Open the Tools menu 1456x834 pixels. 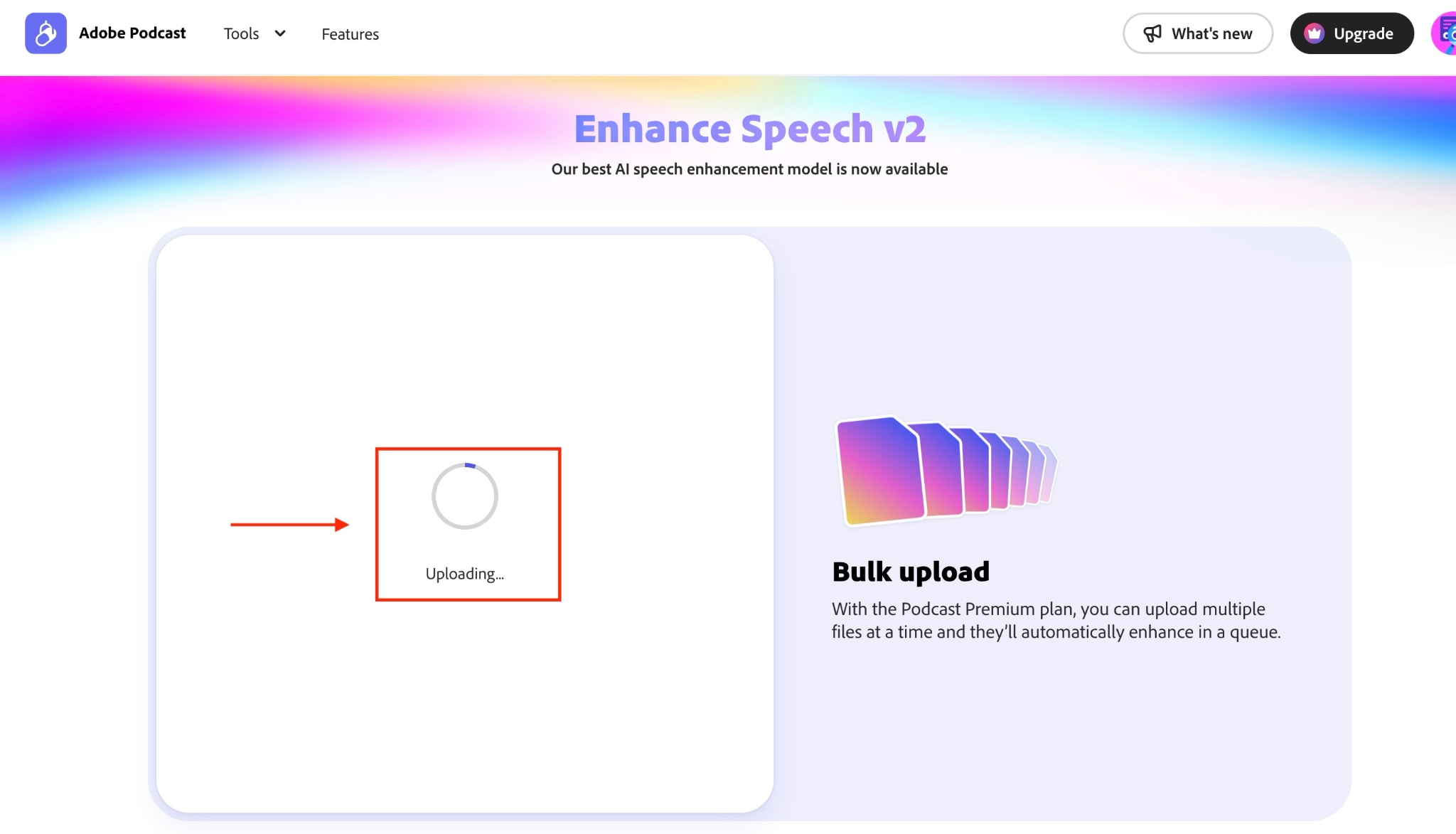point(242,33)
